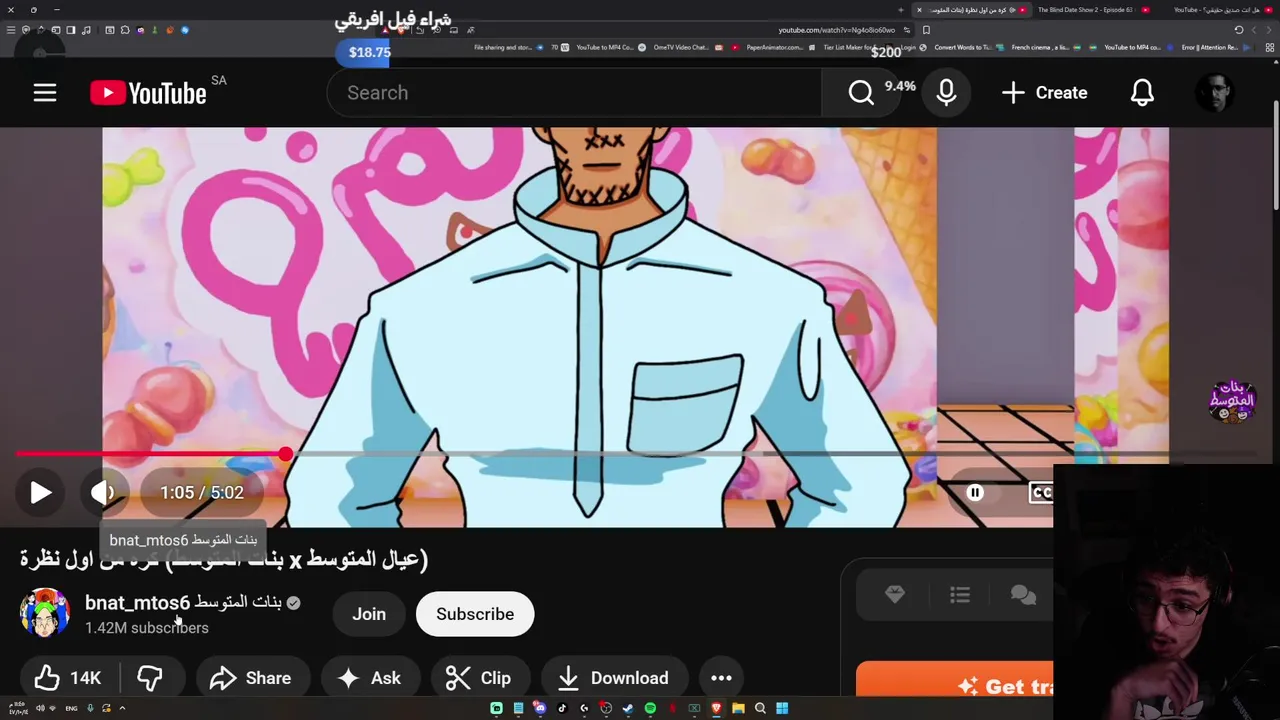Mute the video with the speaker icon
This screenshot has height=720, width=1280.
(x=103, y=492)
